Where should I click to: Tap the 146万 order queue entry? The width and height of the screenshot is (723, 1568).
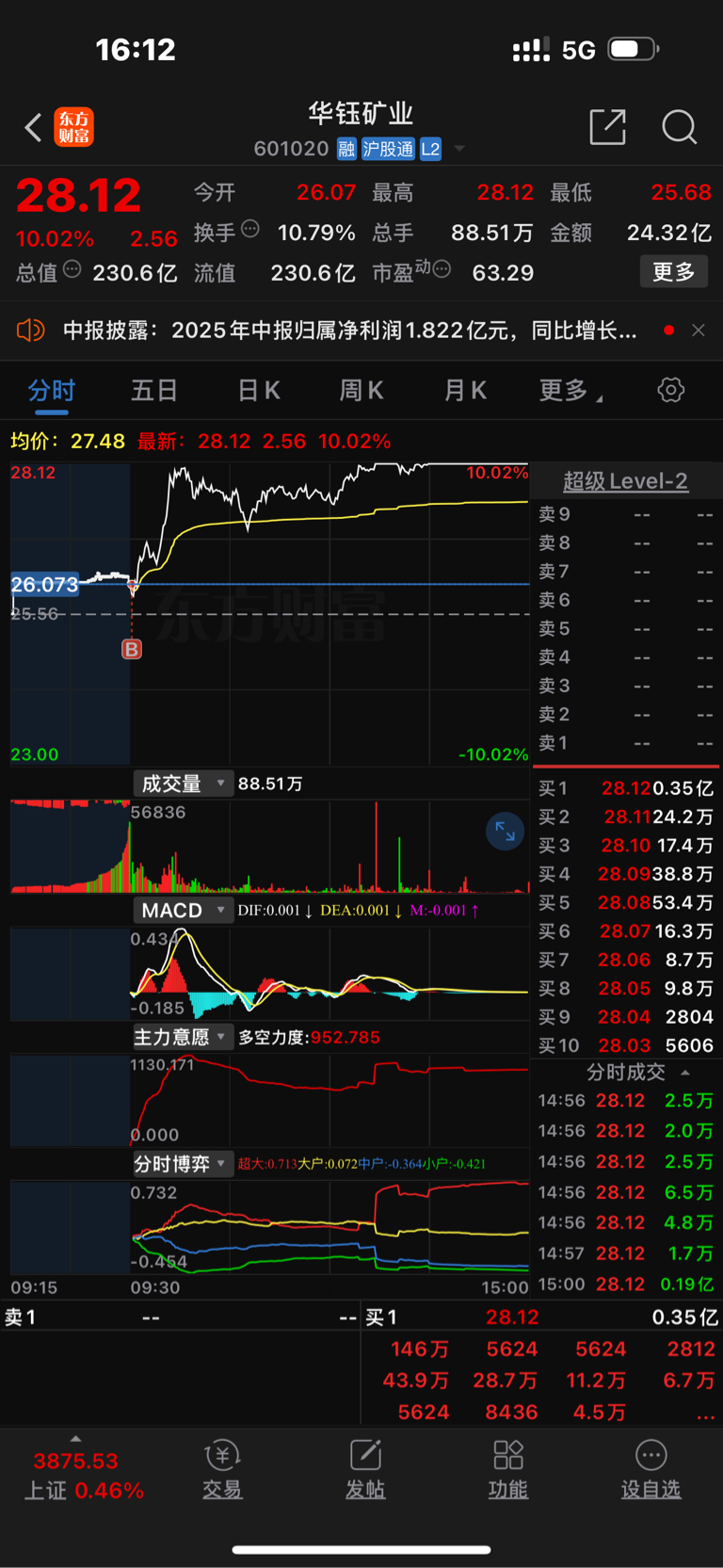click(x=420, y=1350)
